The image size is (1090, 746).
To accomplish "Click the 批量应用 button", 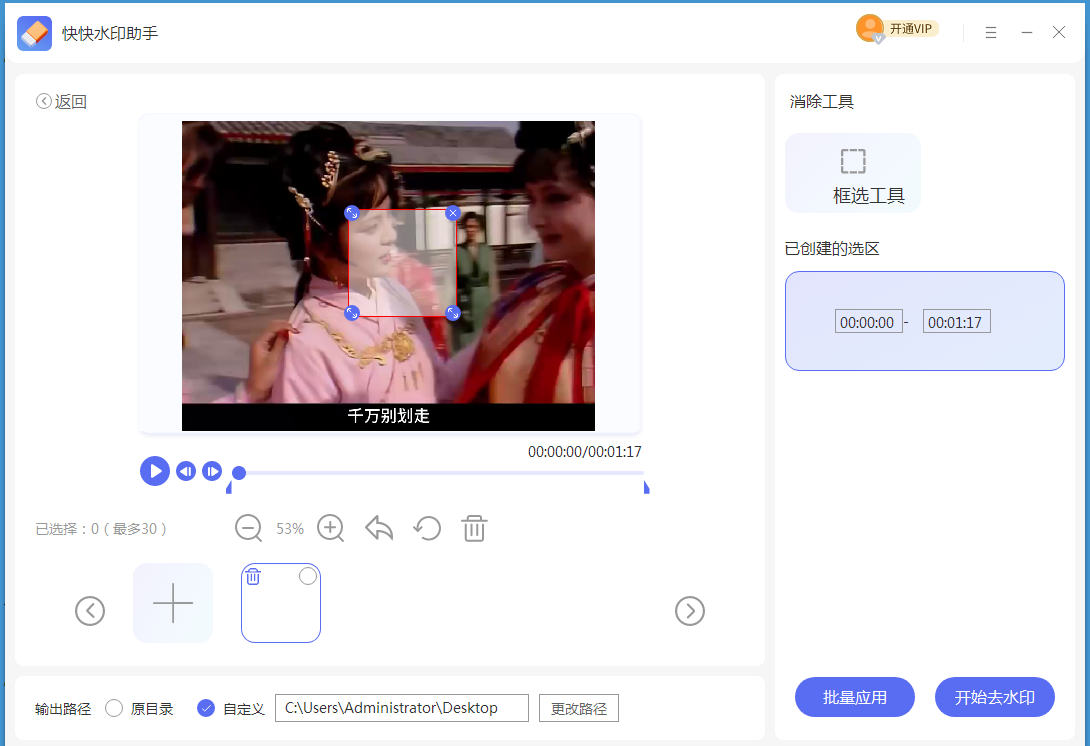I will click(855, 697).
